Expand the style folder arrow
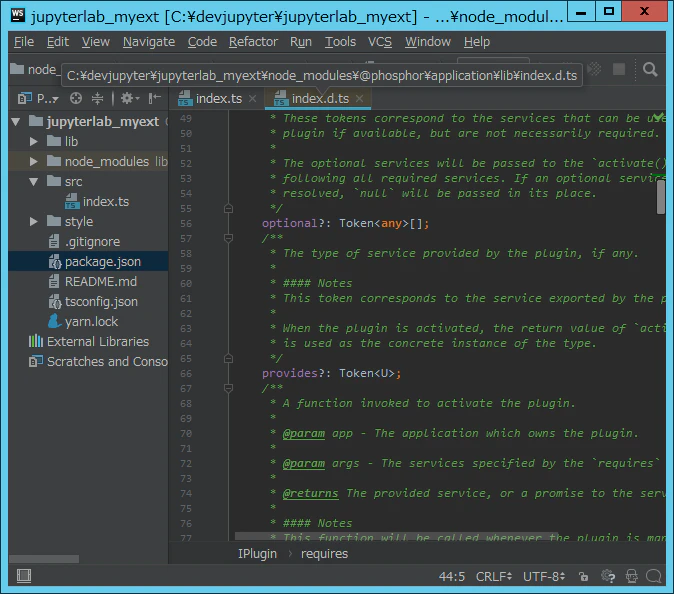 34,221
